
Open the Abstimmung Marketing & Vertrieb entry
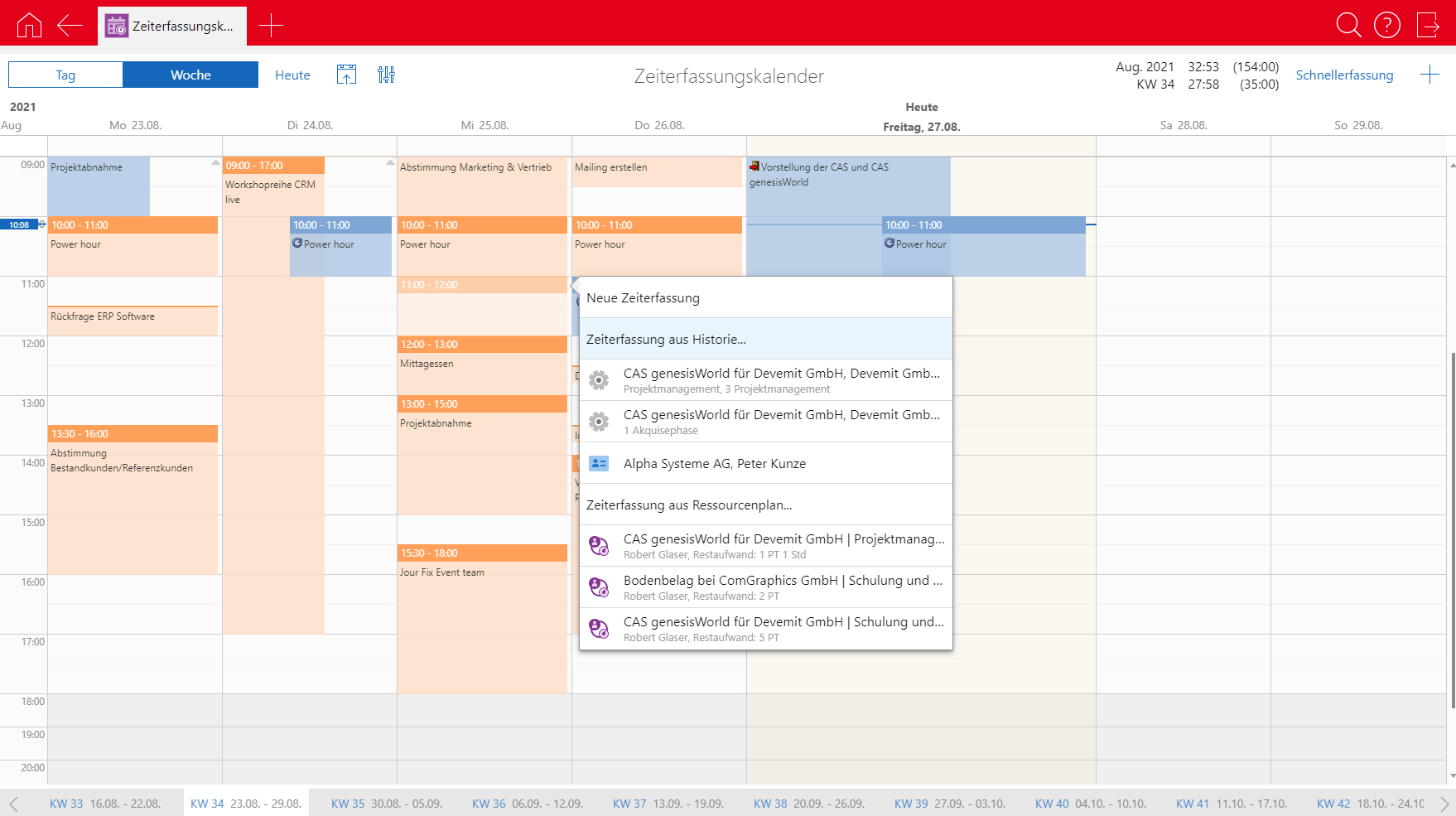click(482, 186)
